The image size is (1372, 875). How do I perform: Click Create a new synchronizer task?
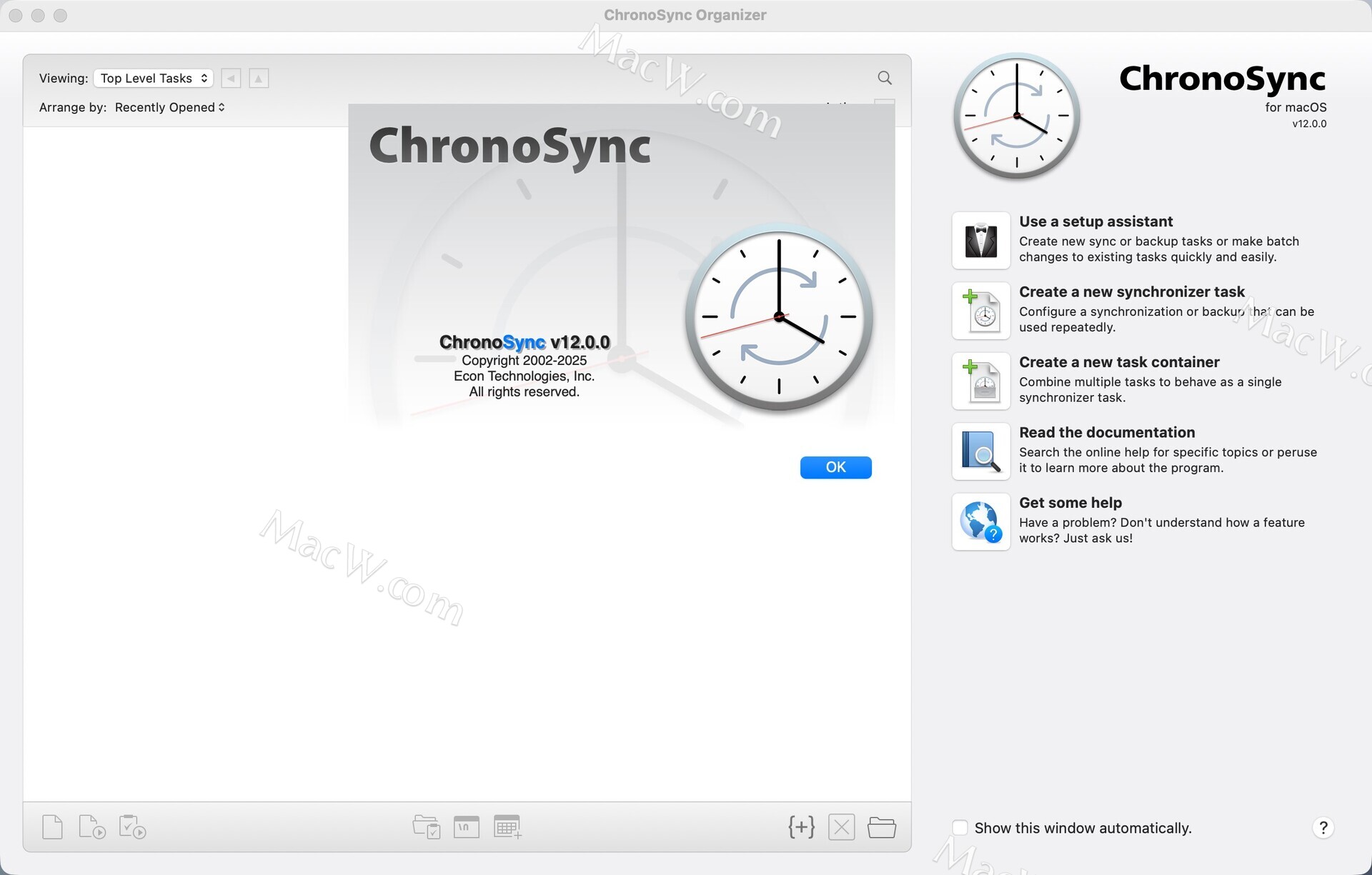tap(1131, 292)
